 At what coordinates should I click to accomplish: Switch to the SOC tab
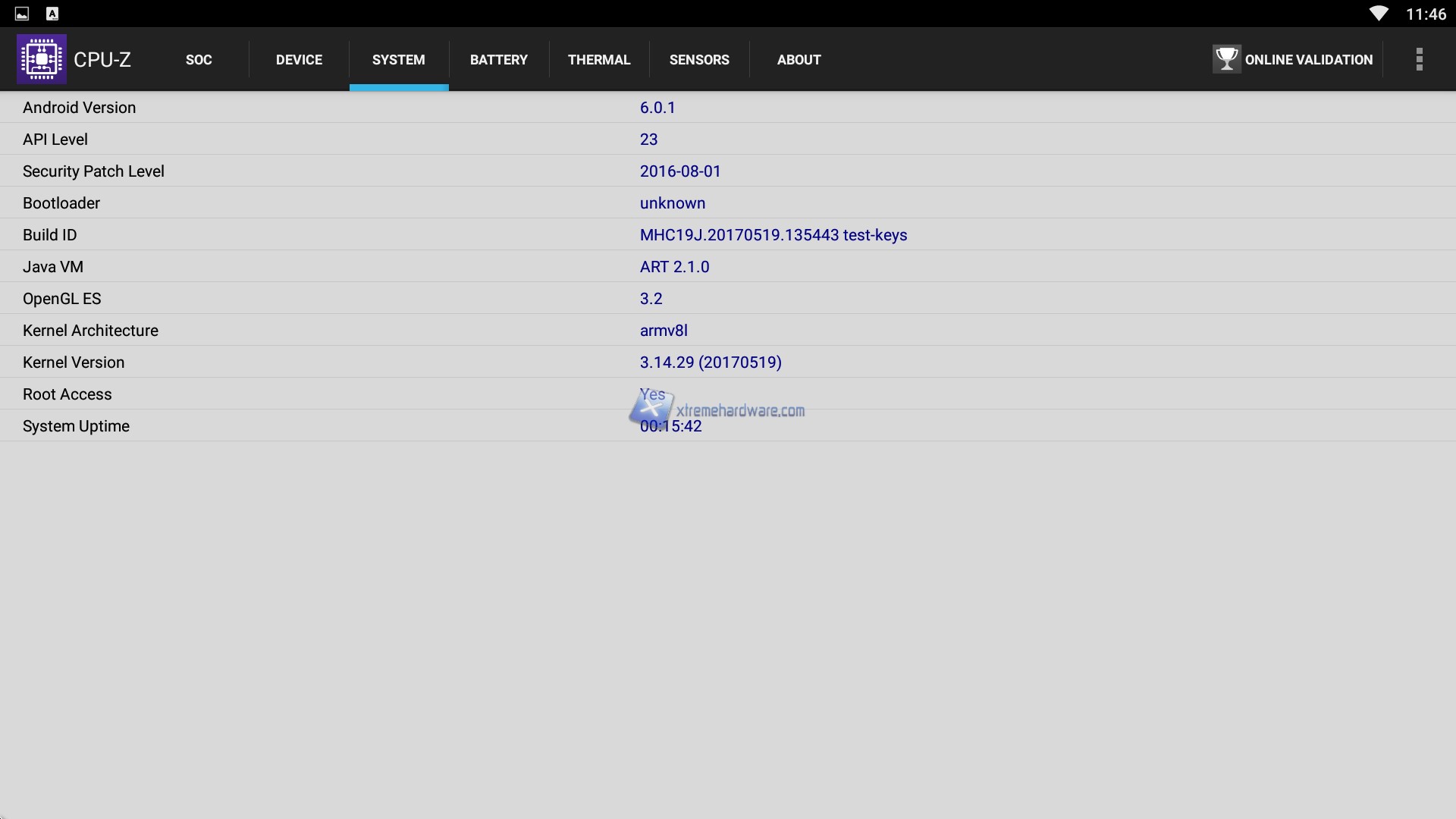coord(199,60)
